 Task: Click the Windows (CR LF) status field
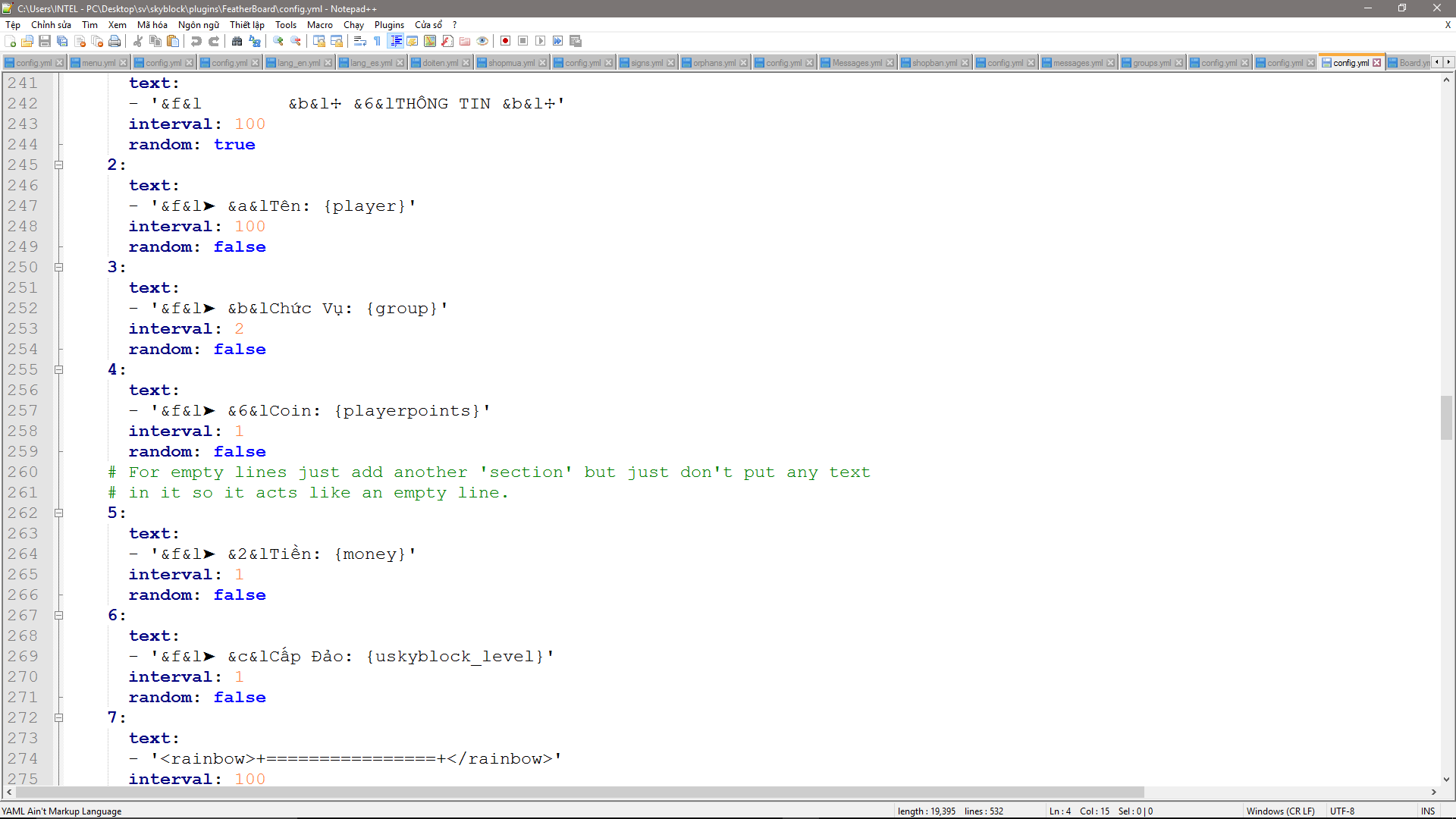1280,811
